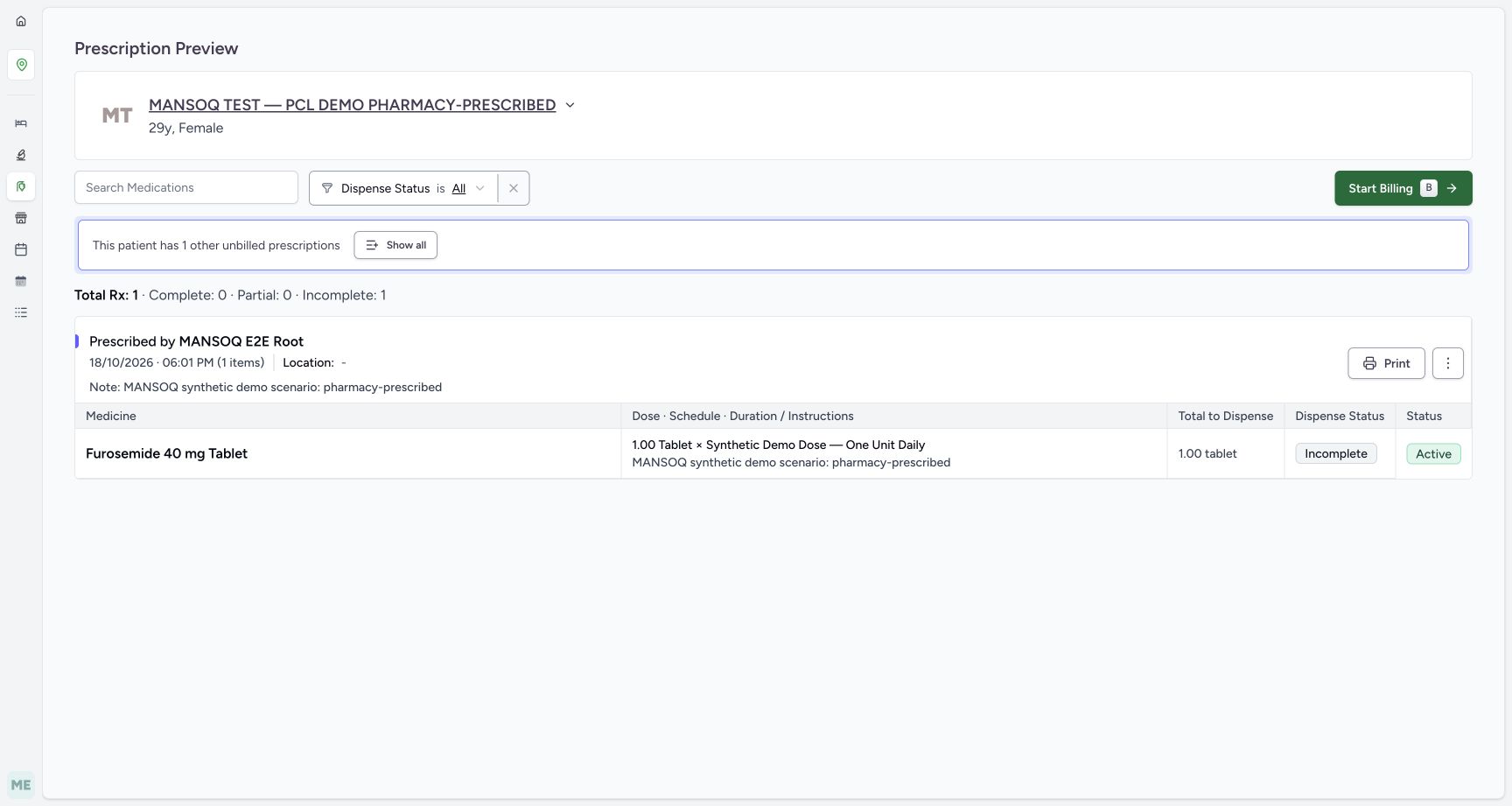The height and width of the screenshot is (806, 1512).
Task: Open the green pharmacy icon in sidebar
Action: click(x=21, y=186)
